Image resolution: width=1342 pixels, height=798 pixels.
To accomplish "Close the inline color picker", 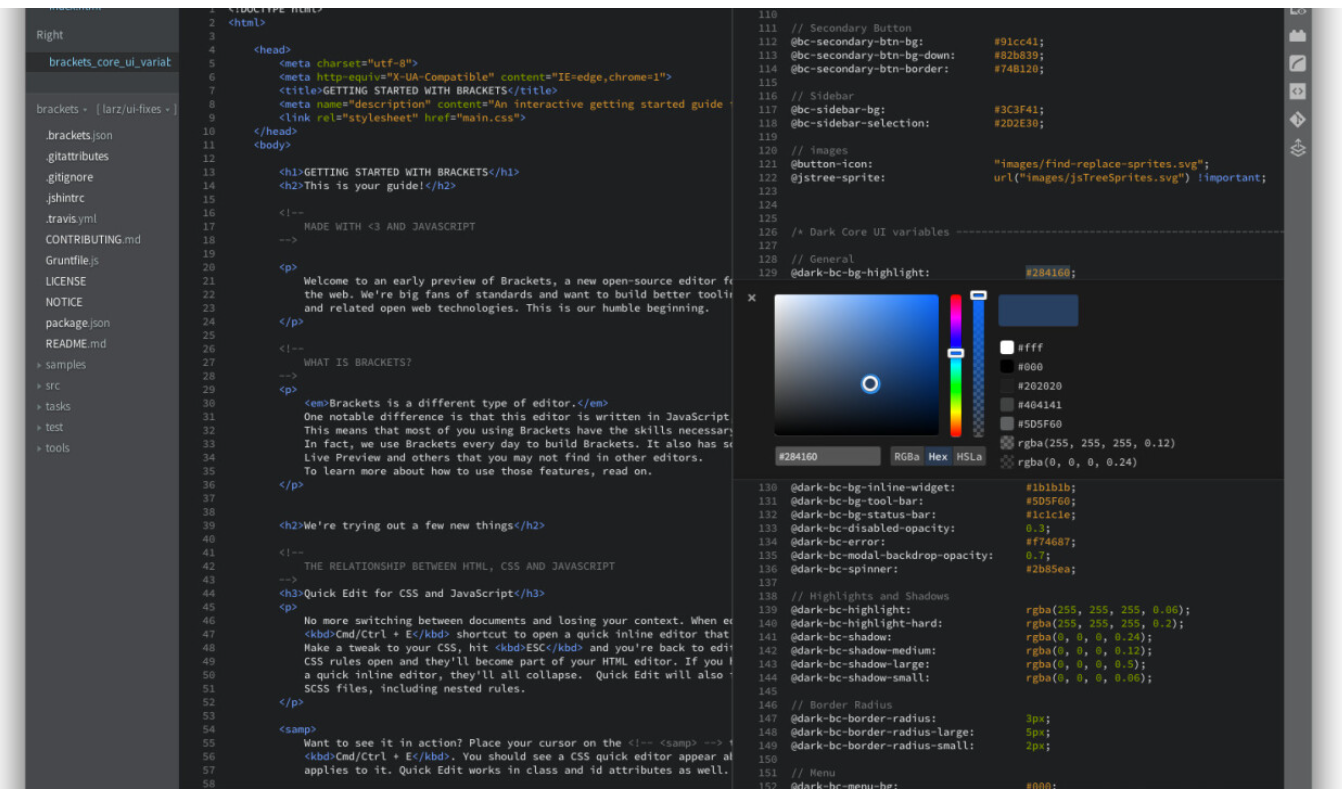I will point(752,298).
